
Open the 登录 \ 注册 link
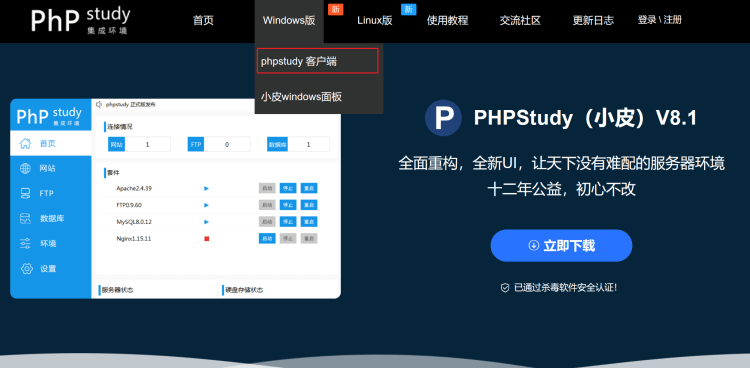click(660, 20)
